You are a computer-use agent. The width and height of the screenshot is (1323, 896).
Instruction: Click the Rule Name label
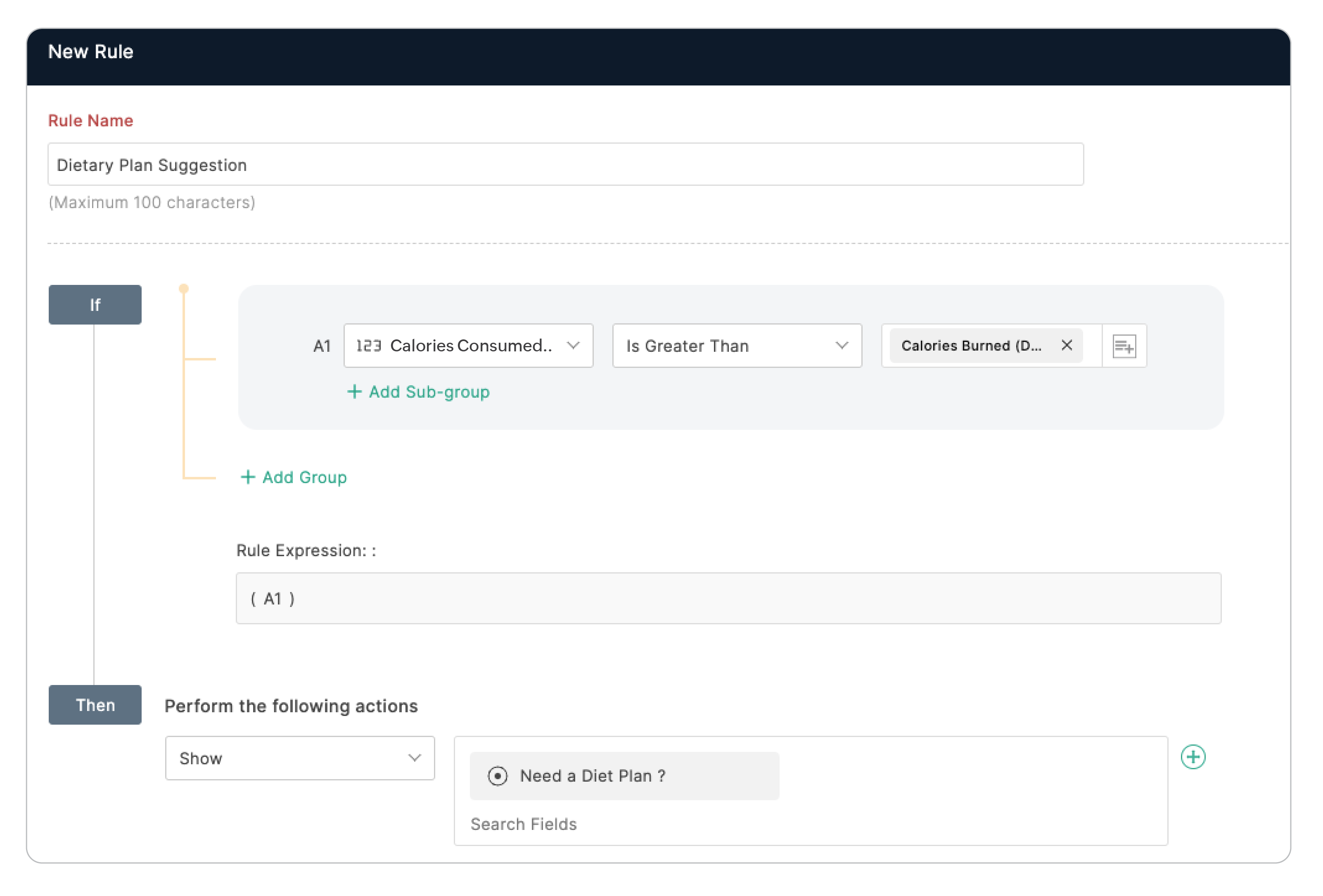click(x=90, y=121)
